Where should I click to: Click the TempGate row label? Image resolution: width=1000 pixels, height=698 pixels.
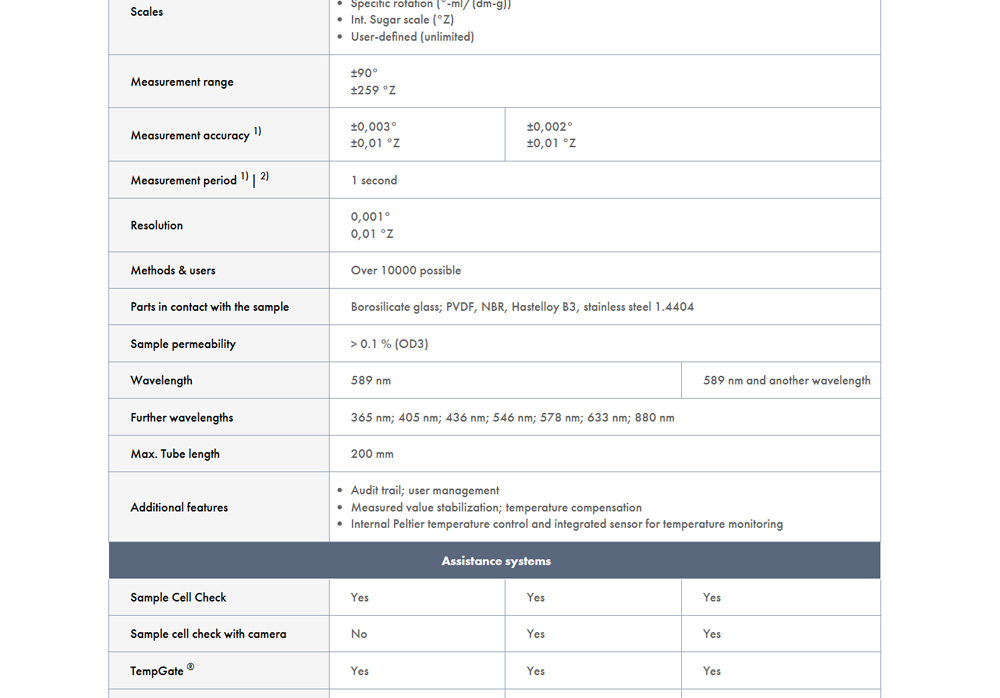coord(157,671)
